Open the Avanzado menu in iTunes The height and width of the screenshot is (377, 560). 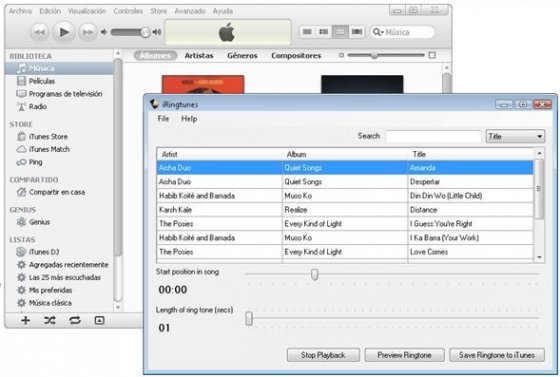(190, 11)
